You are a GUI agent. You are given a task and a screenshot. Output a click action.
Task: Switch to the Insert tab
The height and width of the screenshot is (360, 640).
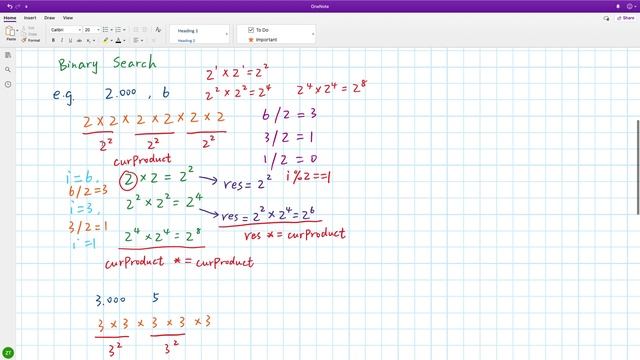(x=30, y=18)
